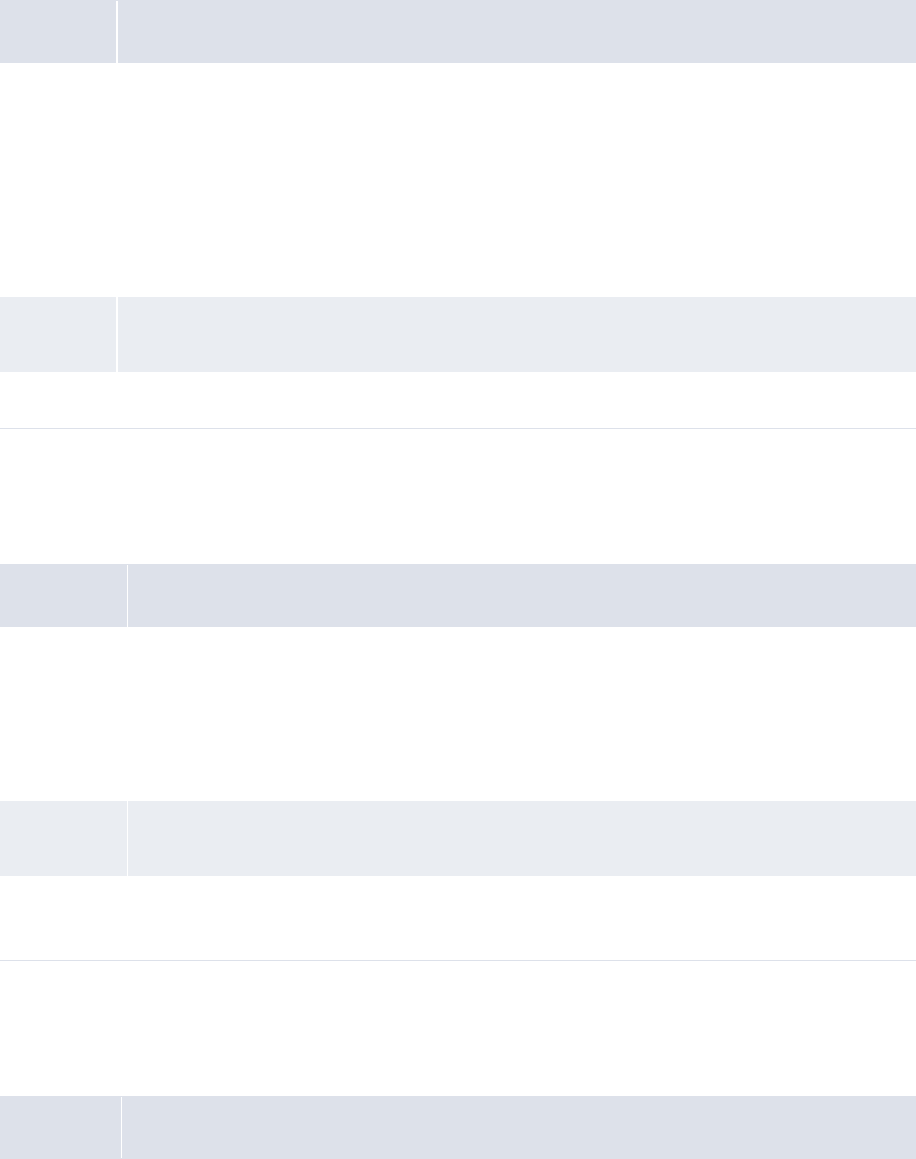Viewport: 916px width, 1159px height.
Task: Click column divider in fourth, lighter shaded row
Action: coord(127,838)
